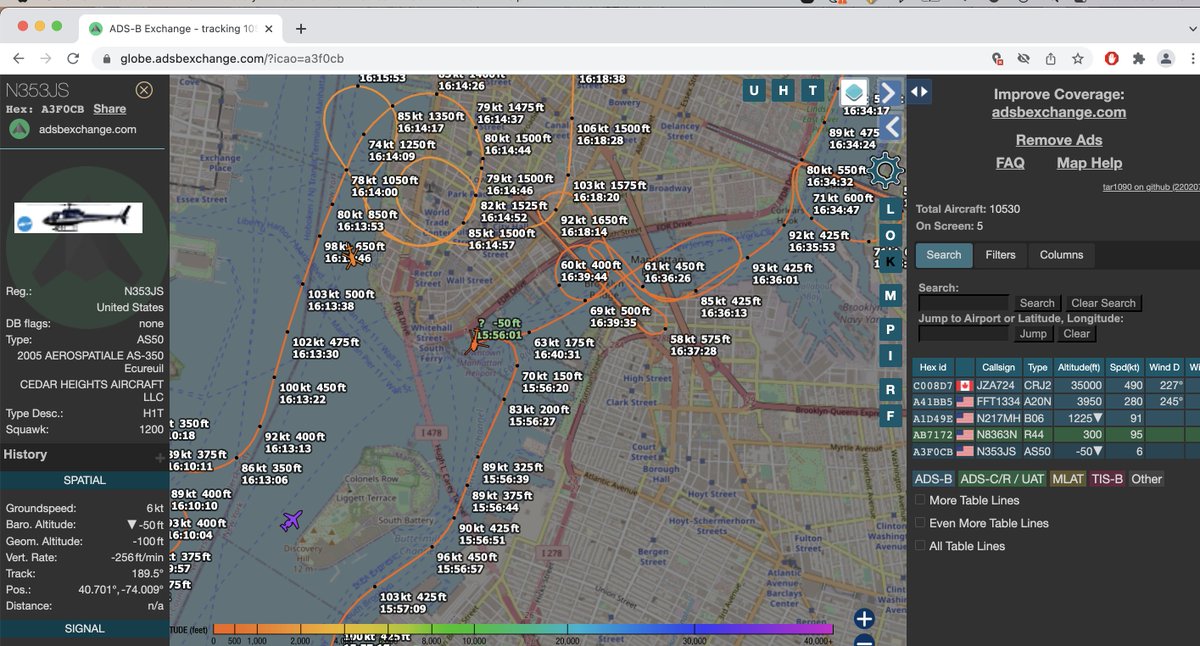Toggle the M map option button
This screenshot has height=646, width=1200.
[890, 296]
